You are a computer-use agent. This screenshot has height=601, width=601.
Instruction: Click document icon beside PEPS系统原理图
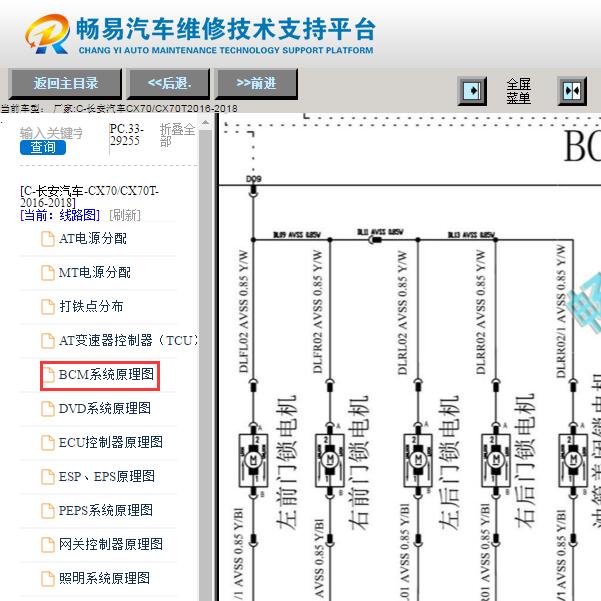[x=48, y=511]
